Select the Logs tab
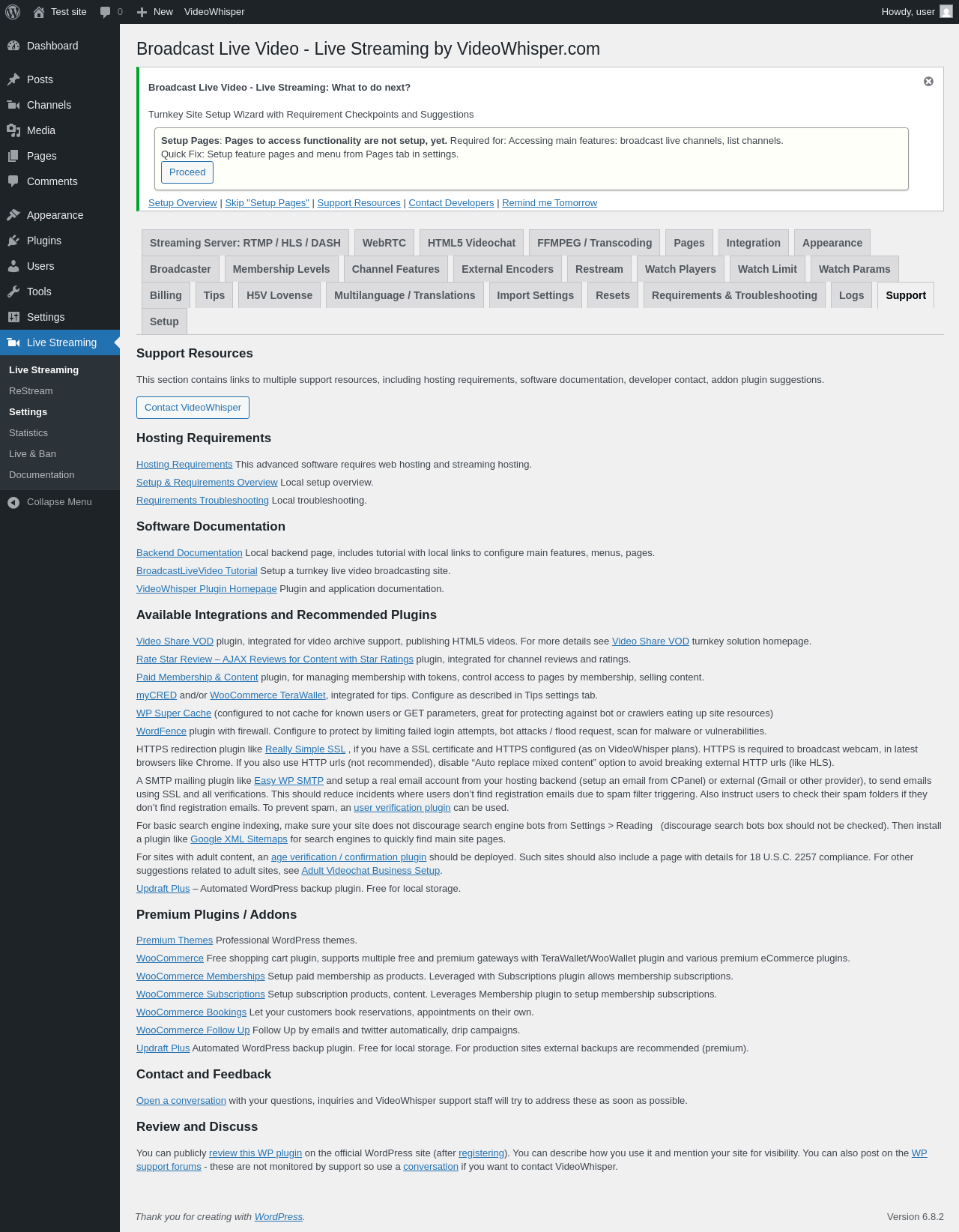The image size is (959, 1232). (851, 295)
